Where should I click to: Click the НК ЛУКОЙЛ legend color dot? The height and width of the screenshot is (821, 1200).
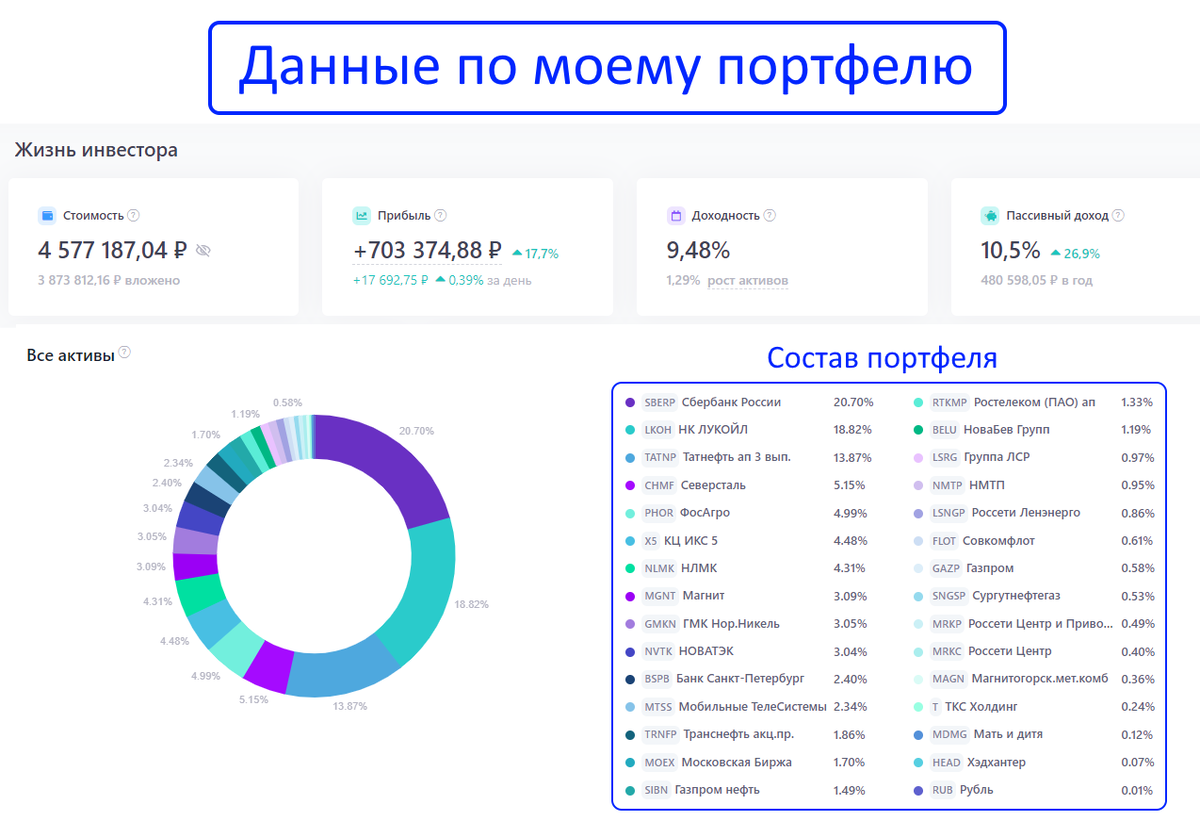coord(630,430)
